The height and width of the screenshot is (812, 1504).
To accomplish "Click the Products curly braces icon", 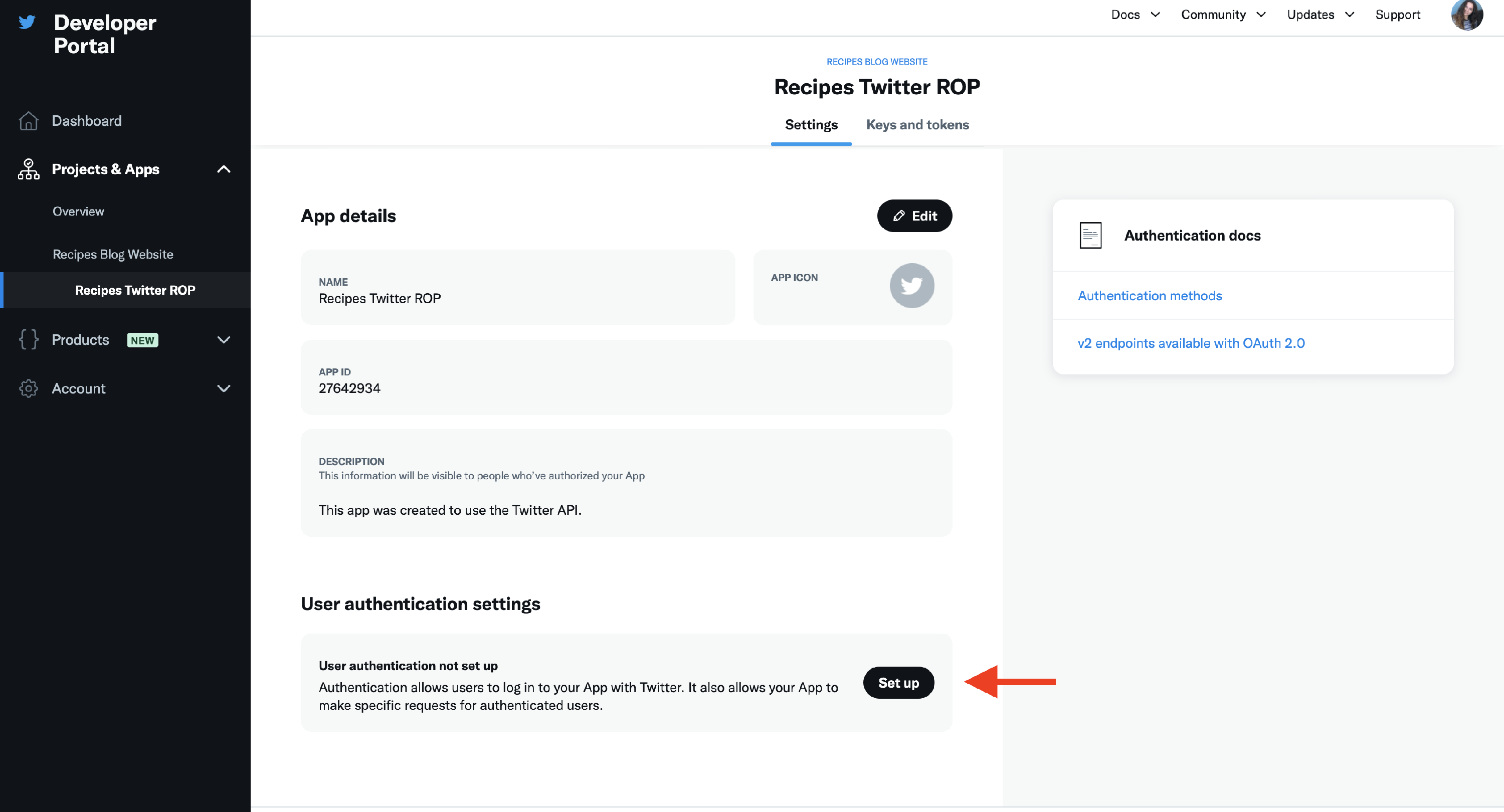I will point(28,340).
